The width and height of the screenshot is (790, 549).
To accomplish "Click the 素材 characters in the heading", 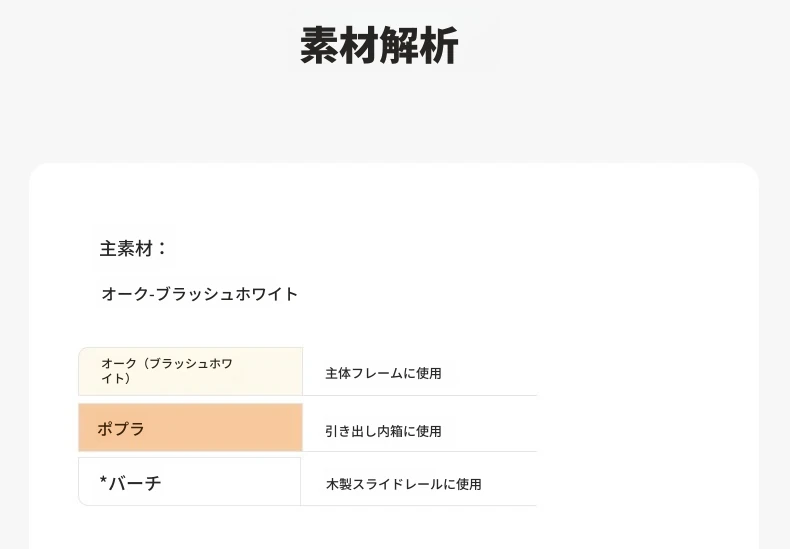I will click(339, 46).
